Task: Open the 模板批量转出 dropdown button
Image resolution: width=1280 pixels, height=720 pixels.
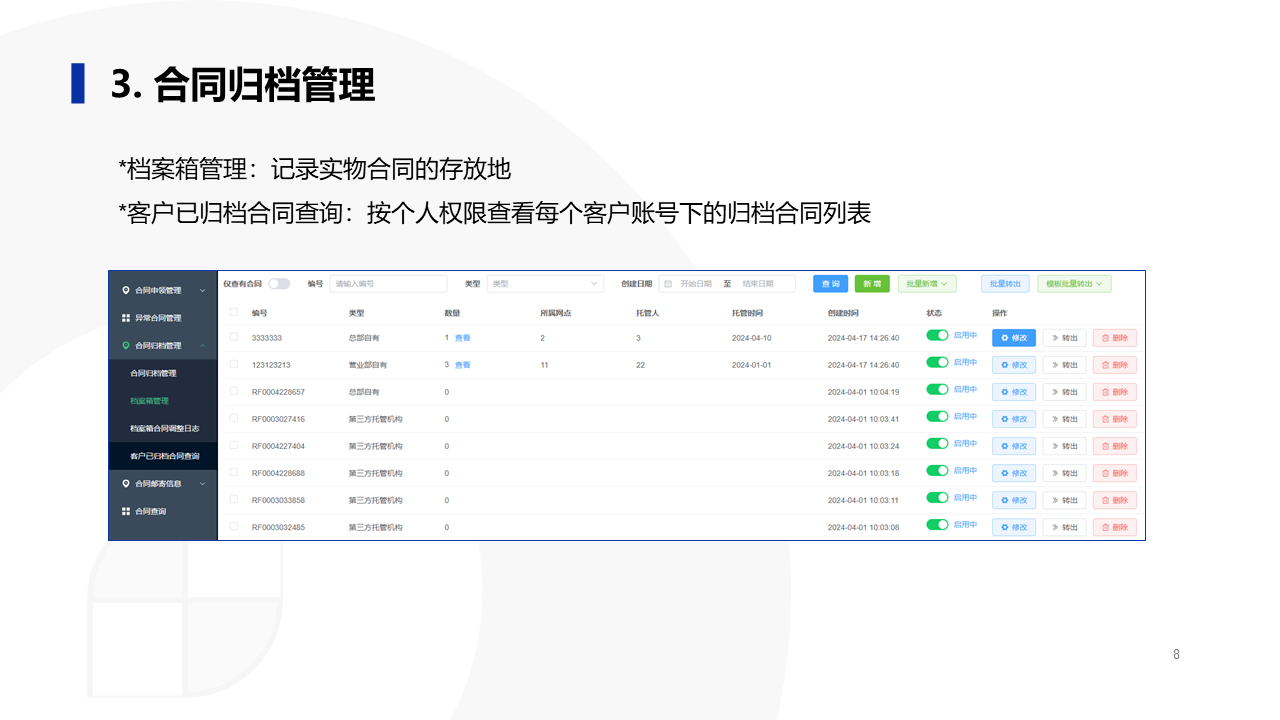Action: (x=1074, y=284)
